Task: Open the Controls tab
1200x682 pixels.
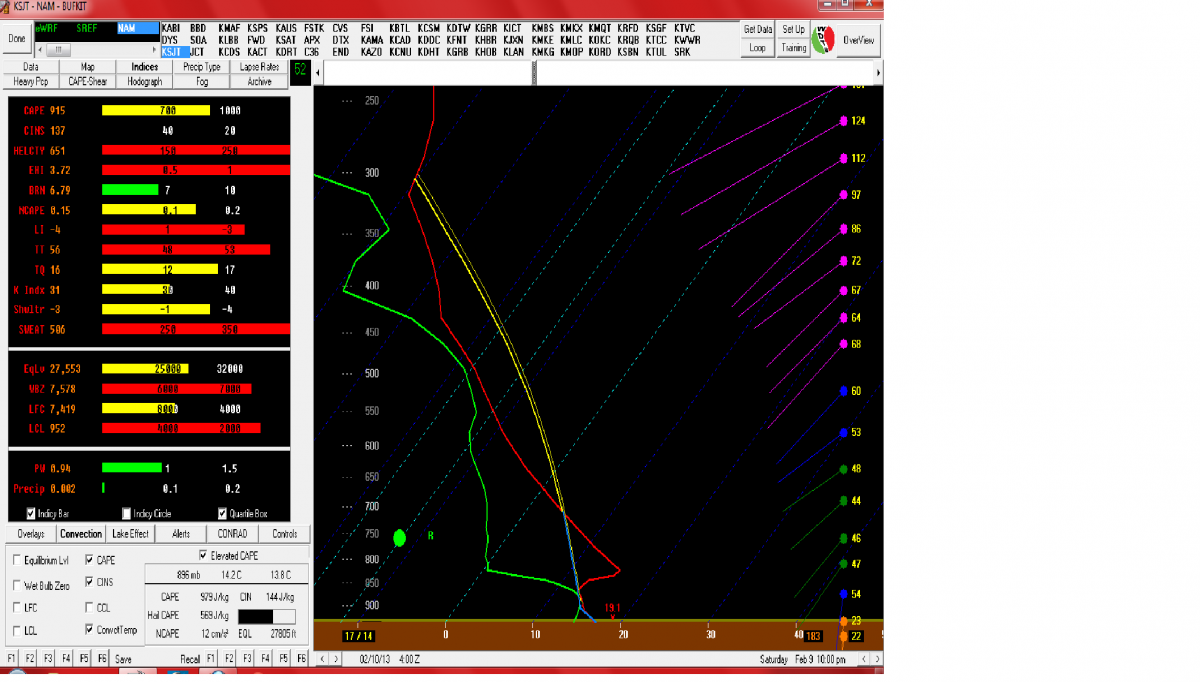Action: tap(284, 534)
